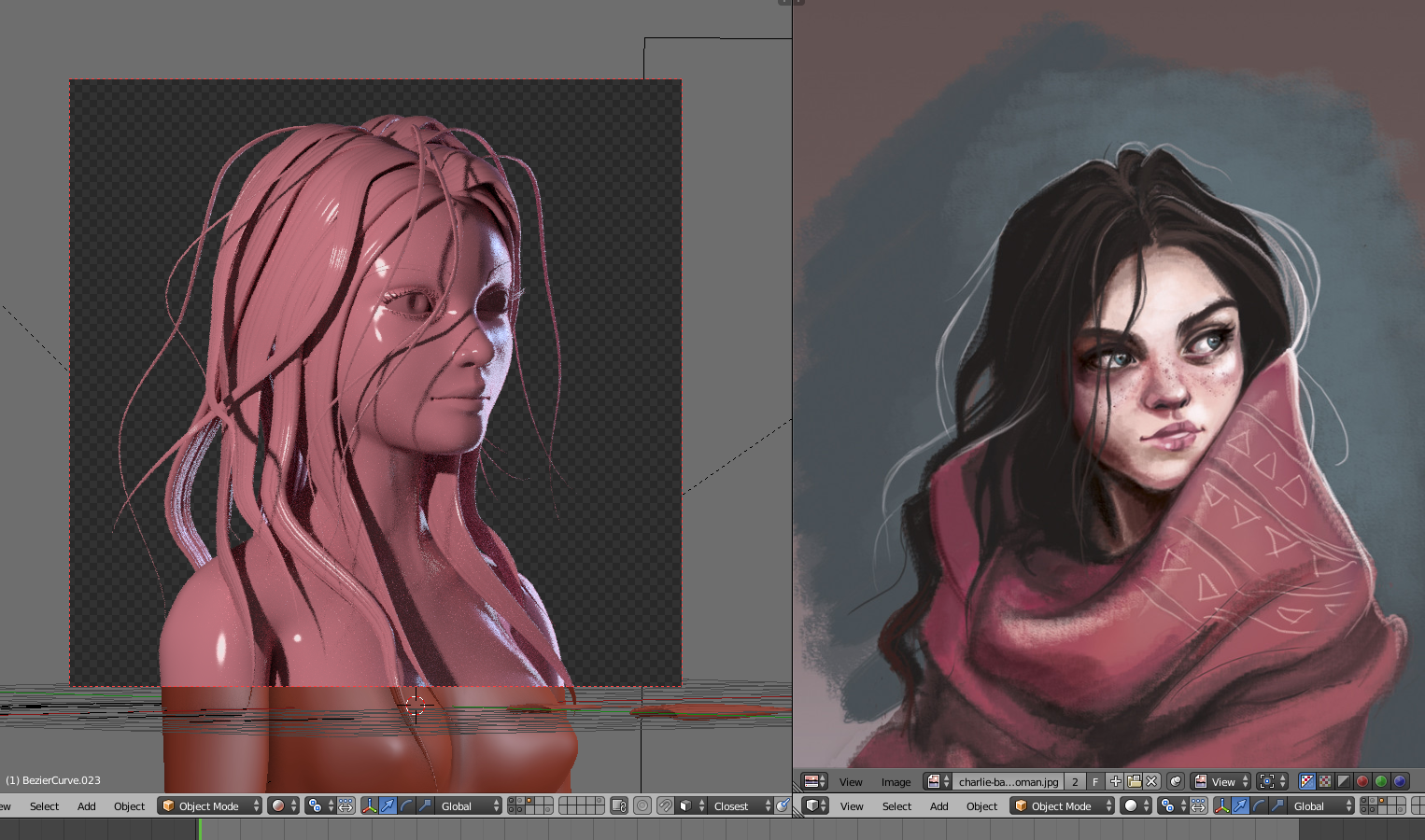Open the left viewport Object Mode dropdown
This screenshot has height=840, width=1425.
[209, 805]
